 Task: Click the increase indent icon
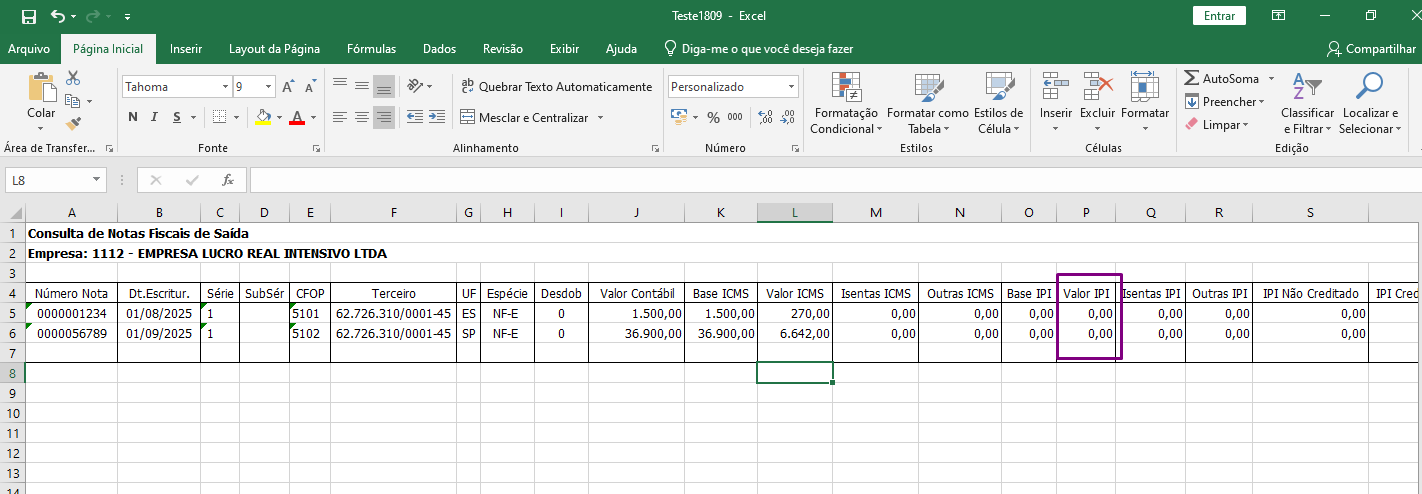[439, 118]
